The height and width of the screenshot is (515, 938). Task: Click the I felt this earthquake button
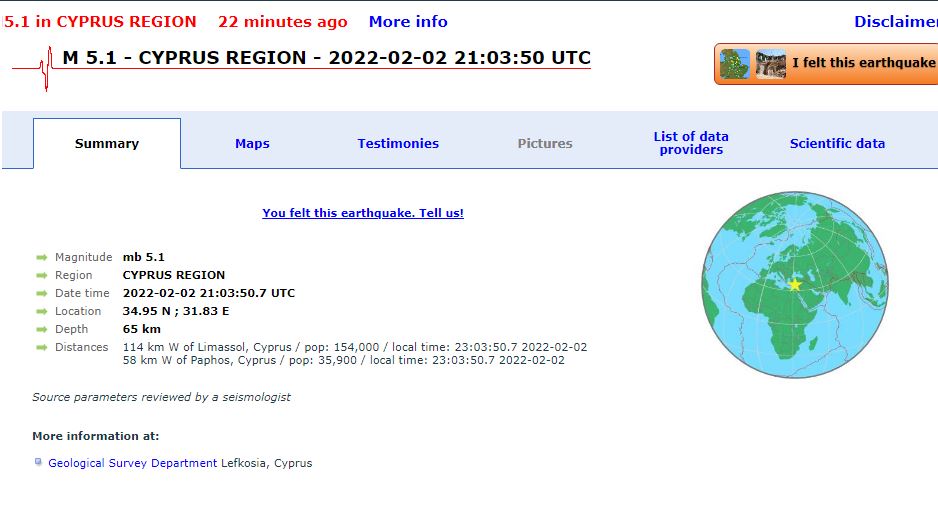[826, 63]
